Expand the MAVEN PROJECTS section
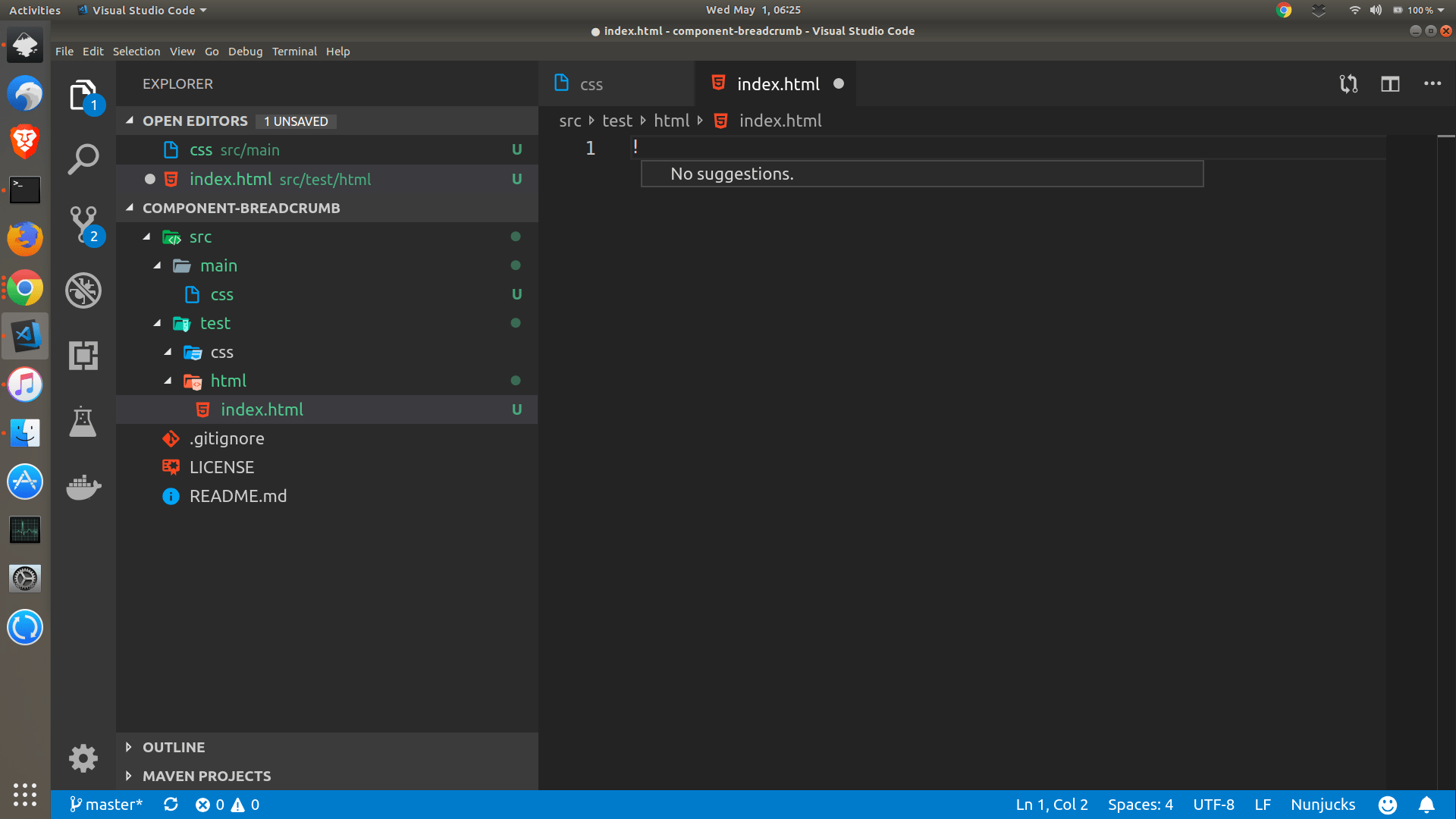Screen dimensions: 1456x819 tap(206, 776)
